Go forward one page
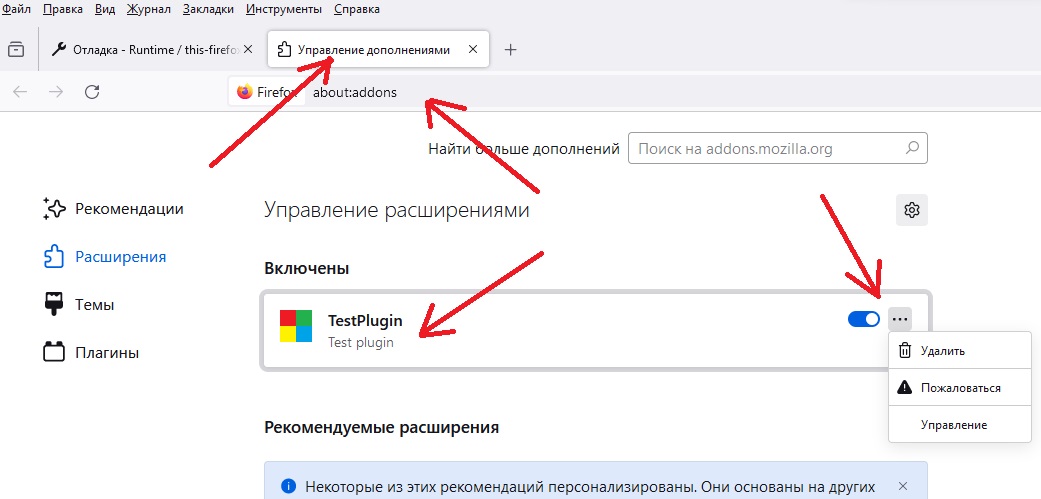Screen dimensions: 1041x499 tap(56, 92)
